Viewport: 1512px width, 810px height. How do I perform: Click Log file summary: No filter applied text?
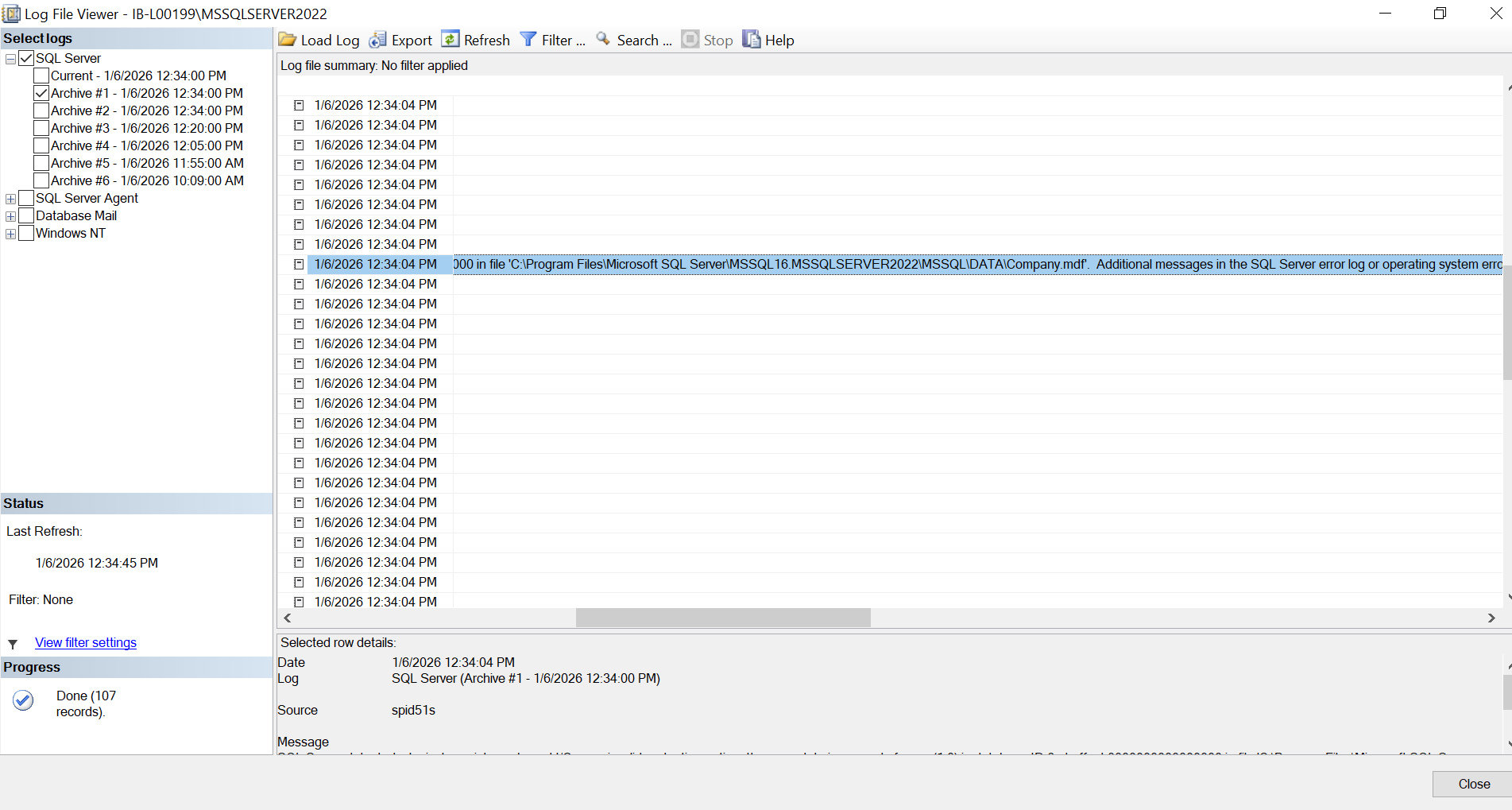(374, 65)
